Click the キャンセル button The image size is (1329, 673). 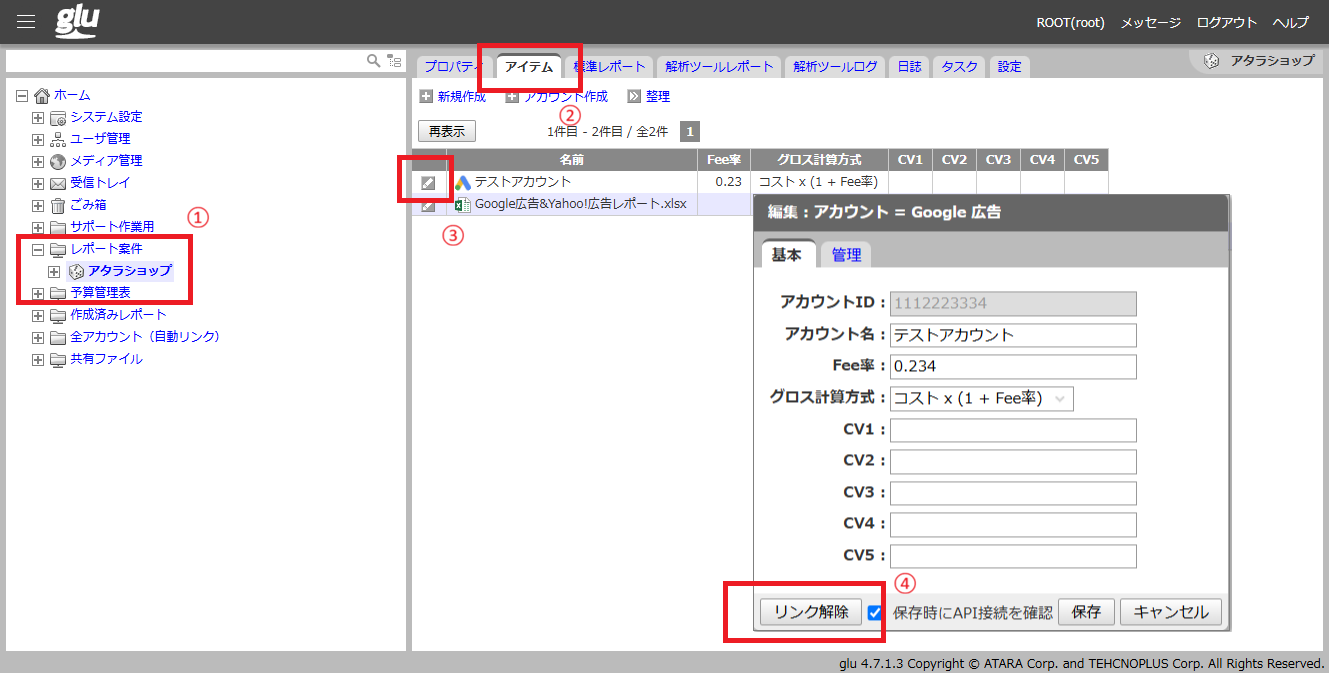1171,613
